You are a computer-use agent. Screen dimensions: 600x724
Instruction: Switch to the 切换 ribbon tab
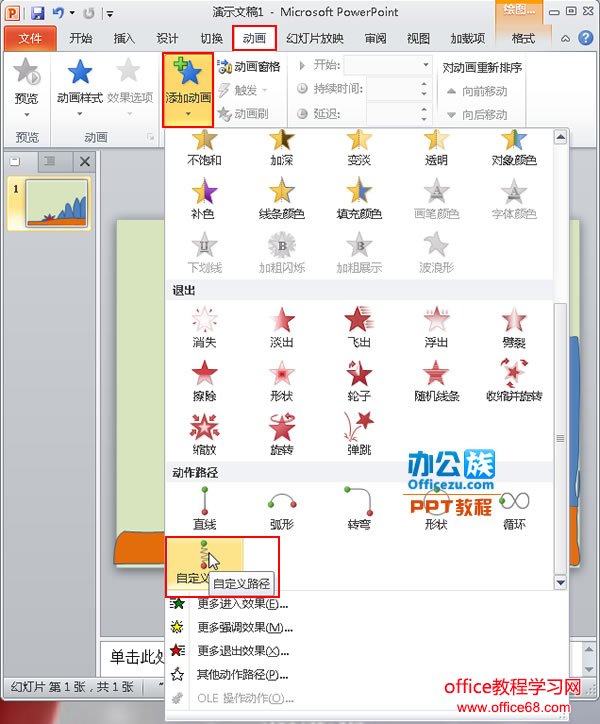click(211, 38)
